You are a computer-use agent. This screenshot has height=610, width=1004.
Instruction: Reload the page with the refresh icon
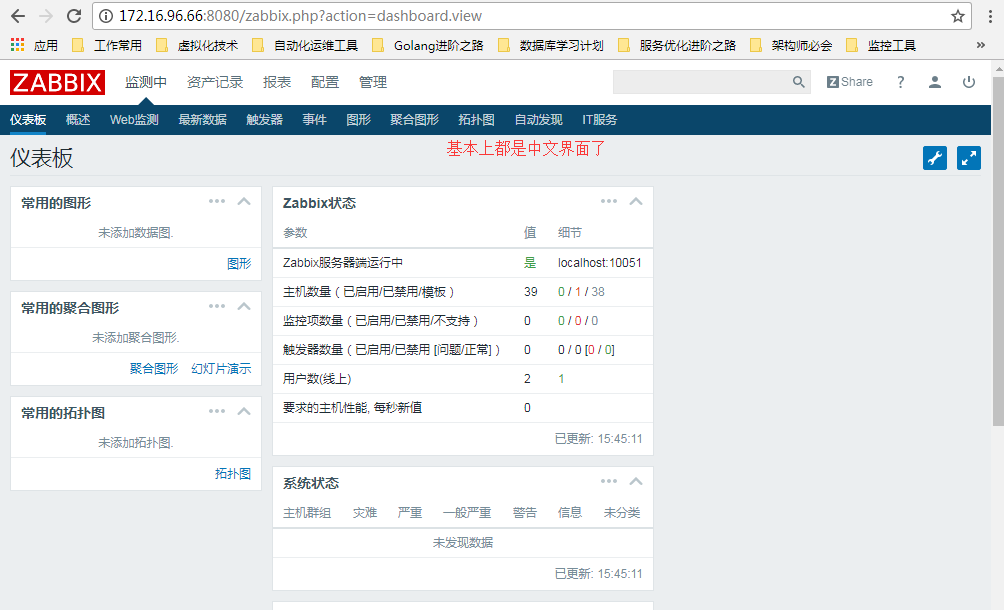(74, 16)
